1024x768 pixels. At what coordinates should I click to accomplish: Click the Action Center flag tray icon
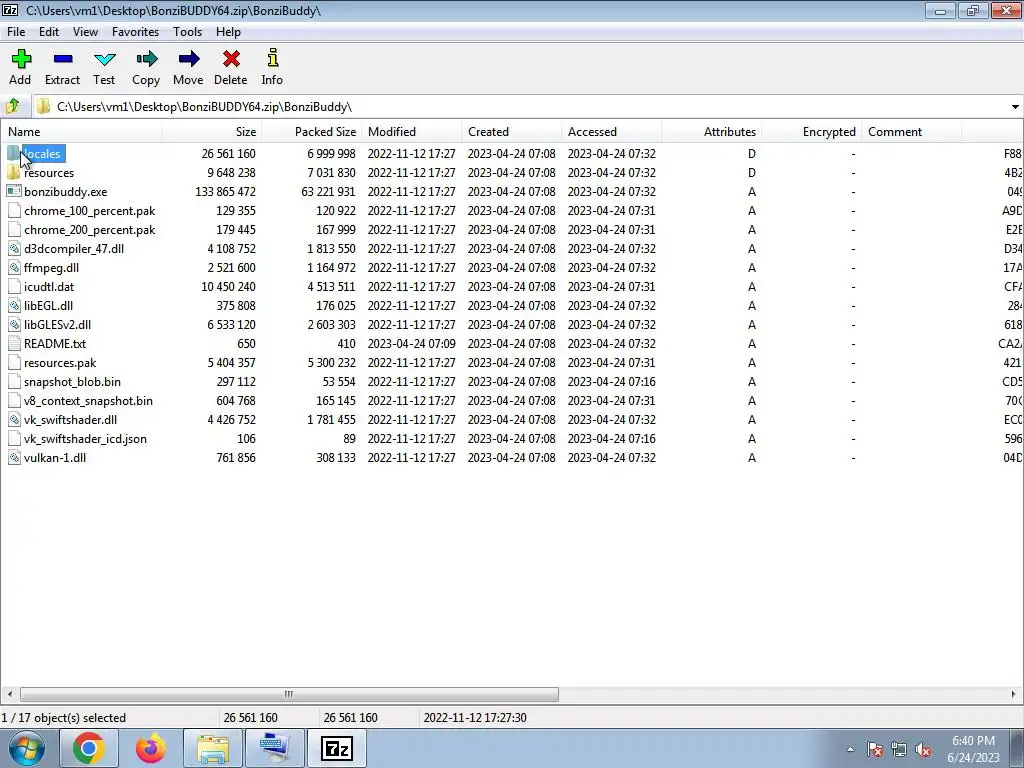click(875, 750)
